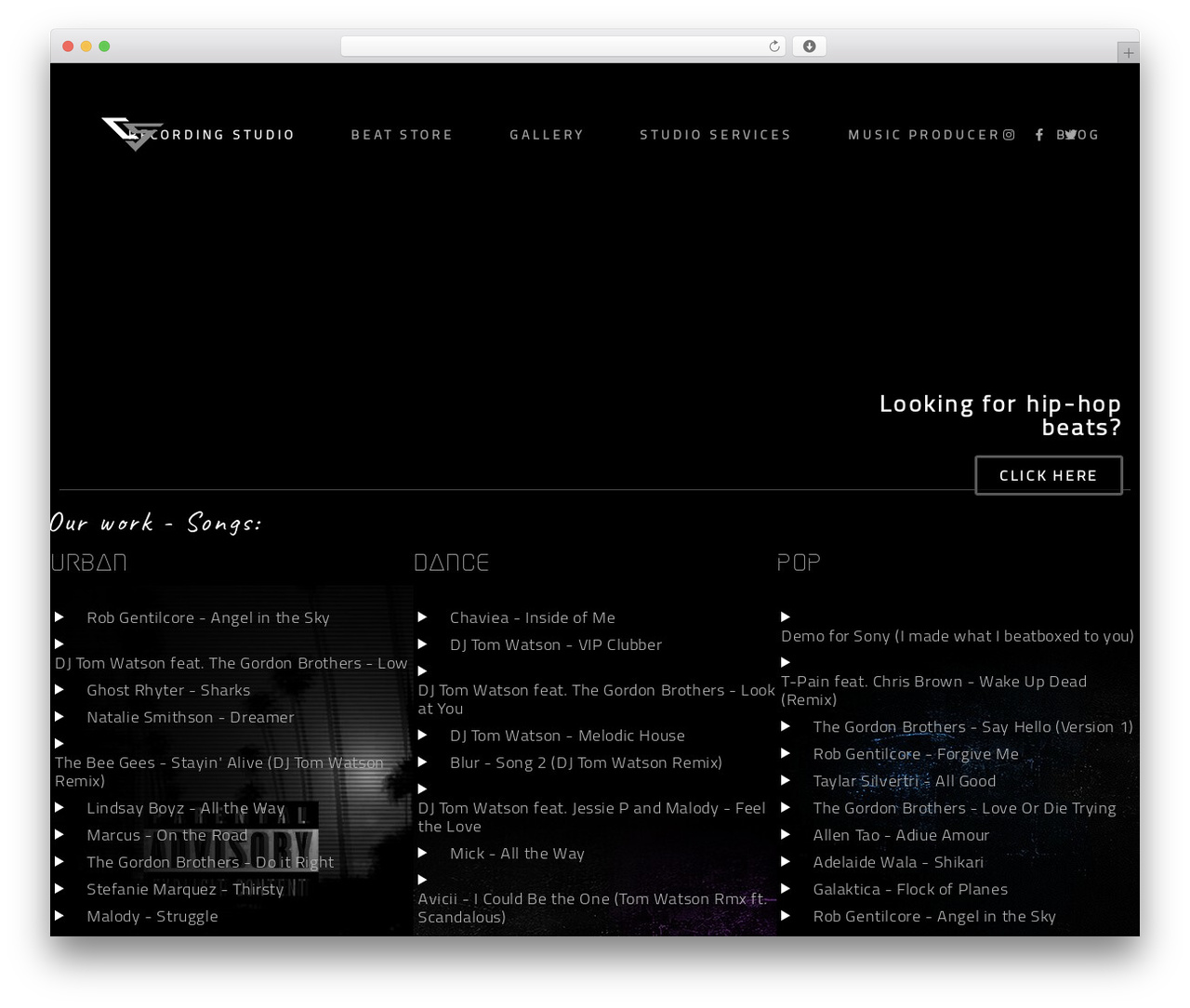Open the Music Producer menu item
The height and width of the screenshot is (1008, 1190).
coord(923,135)
